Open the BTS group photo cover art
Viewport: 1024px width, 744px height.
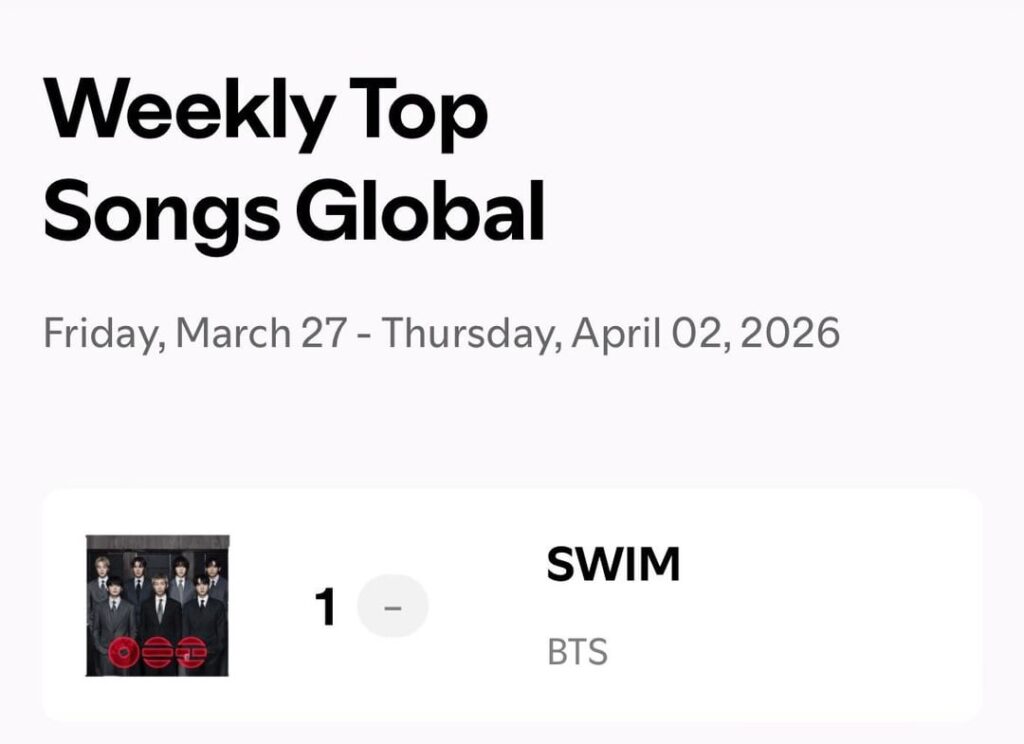[160, 590]
